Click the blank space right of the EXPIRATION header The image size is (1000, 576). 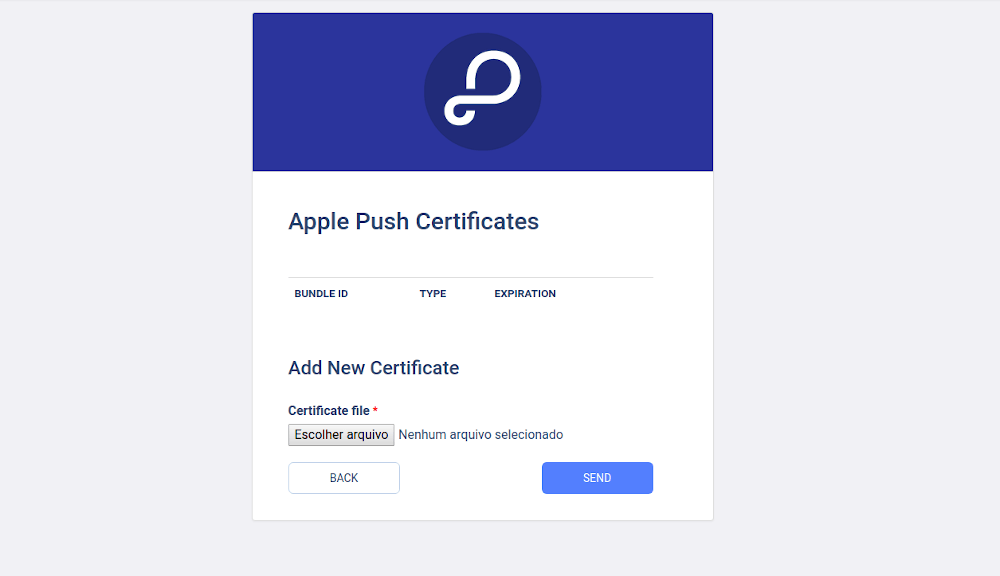click(x=606, y=293)
